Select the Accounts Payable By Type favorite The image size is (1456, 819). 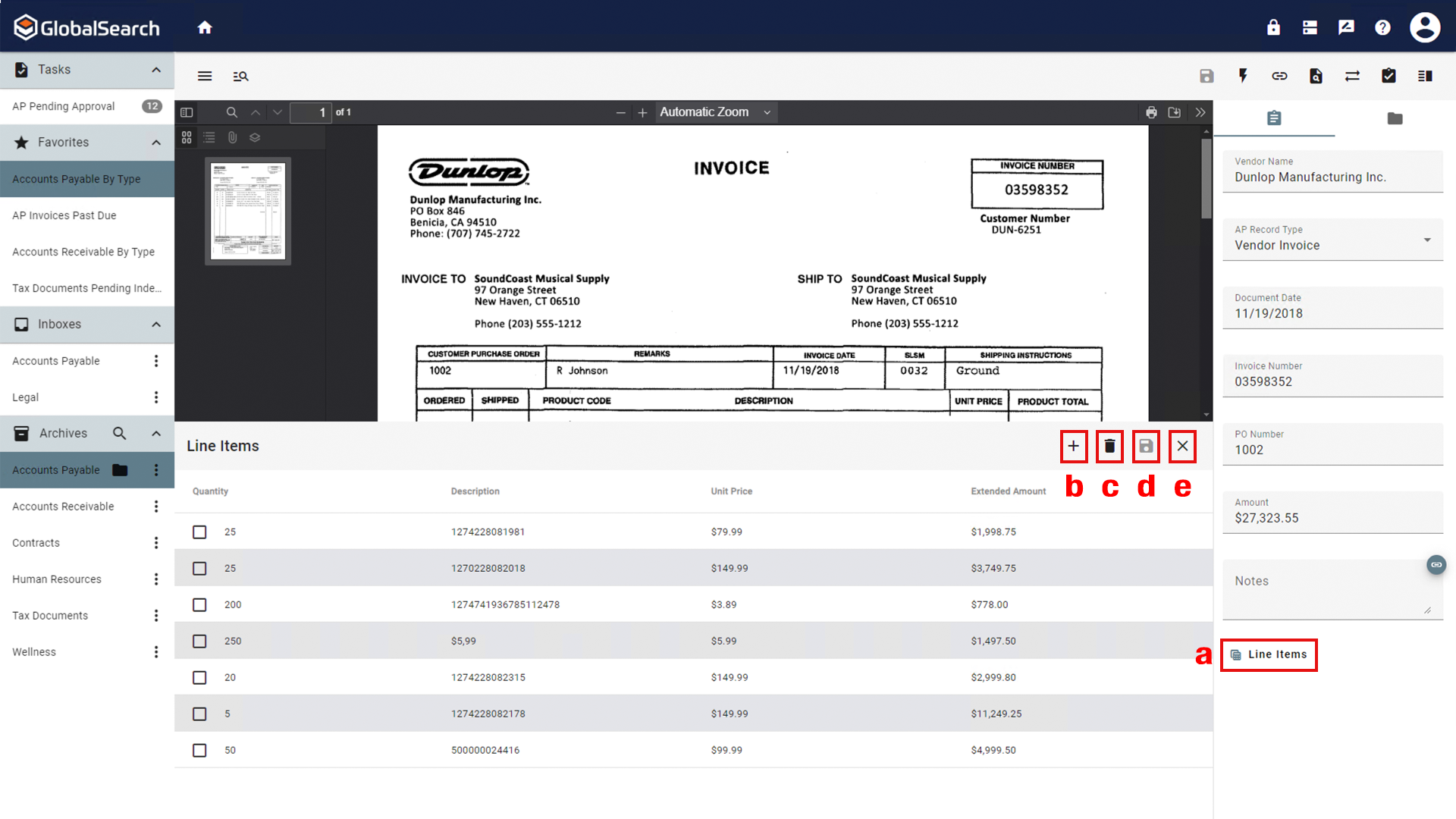[x=76, y=179]
